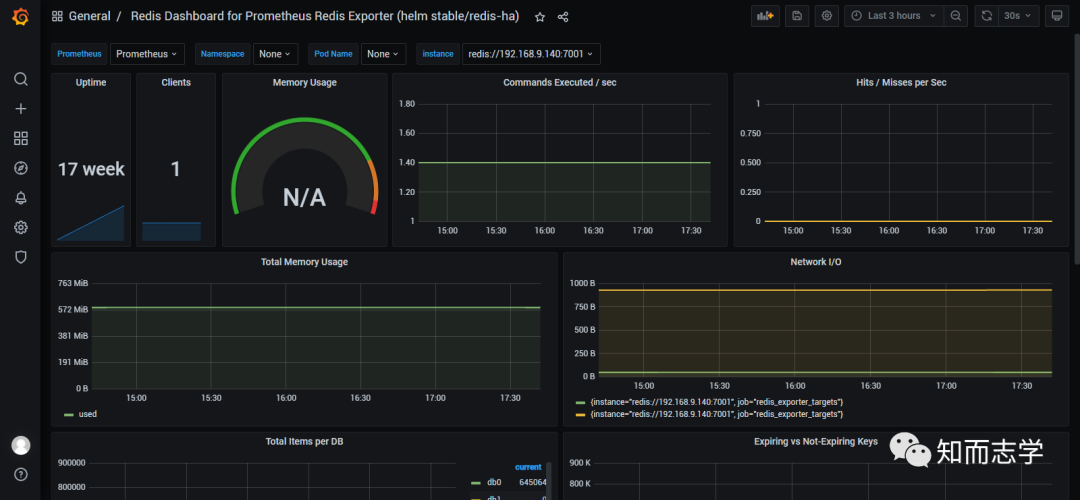Open the 30s refresh interval dropdown
This screenshot has height=500, width=1080.
[1017, 16]
